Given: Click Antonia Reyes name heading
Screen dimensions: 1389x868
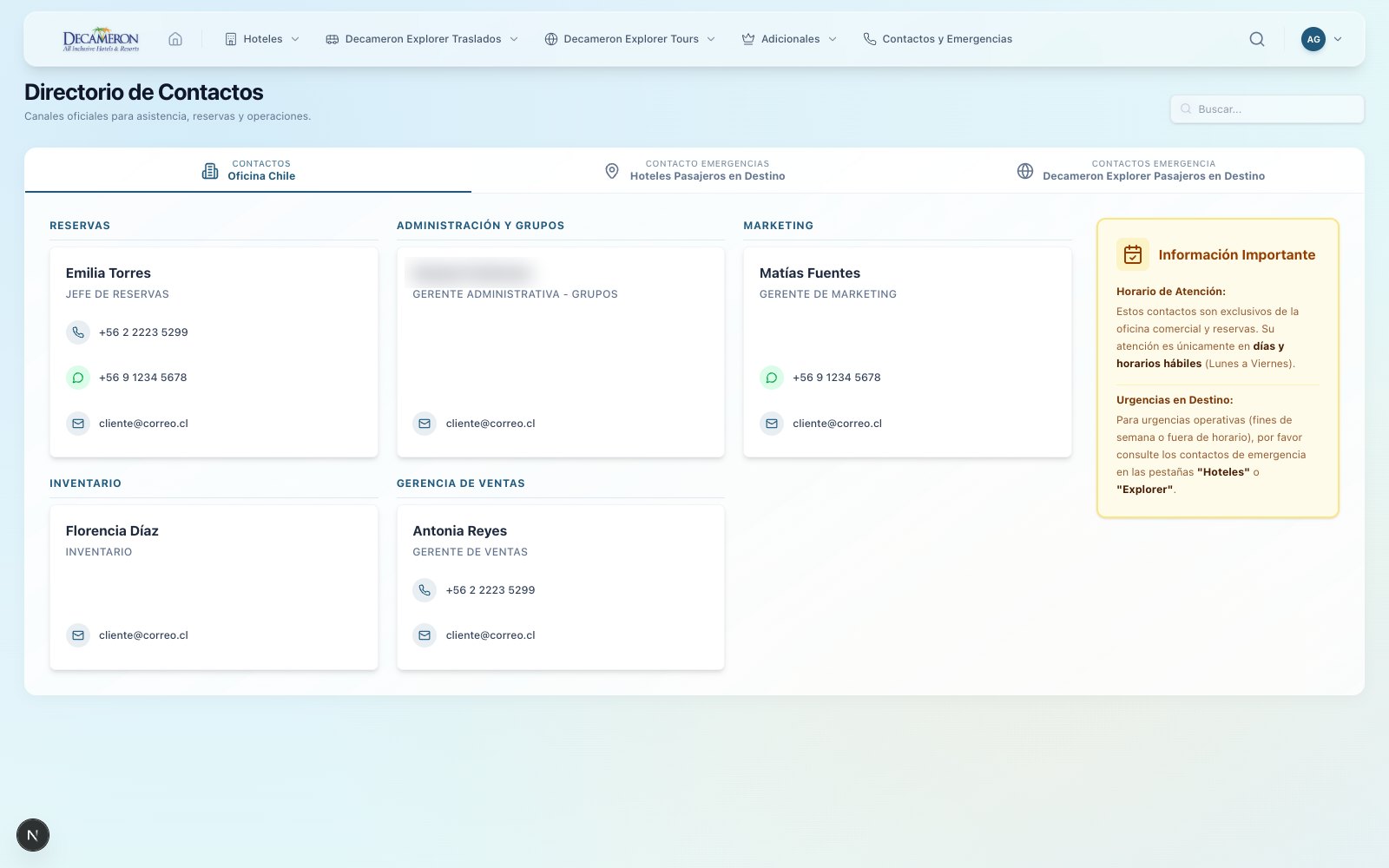Looking at the screenshot, I should coord(460,531).
